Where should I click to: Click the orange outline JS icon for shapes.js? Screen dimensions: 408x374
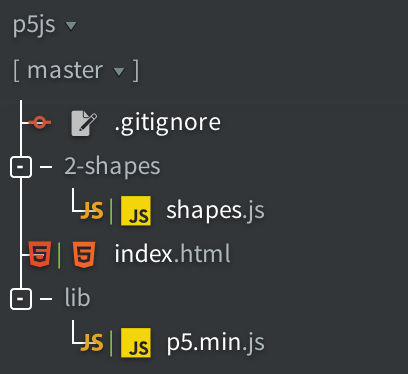[92, 211]
